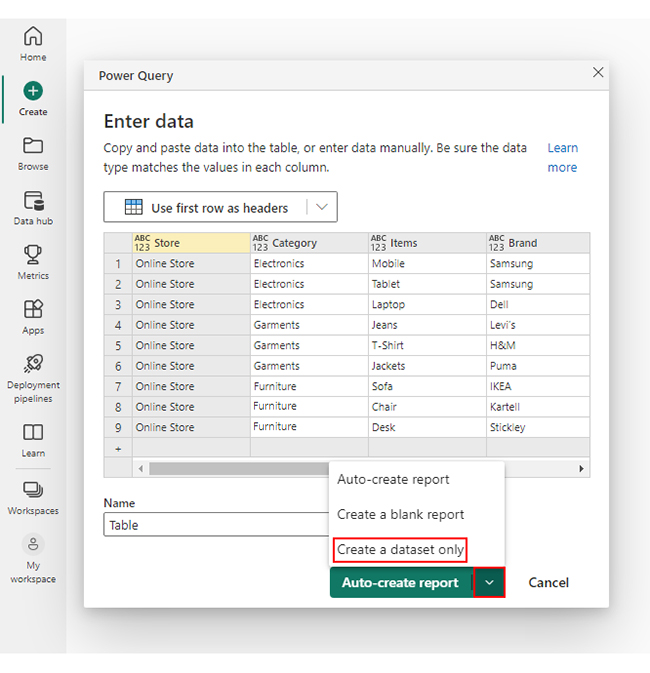Expand the Use first row as headers dropdown arrow
650x673 pixels.
[x=321, y=207]
